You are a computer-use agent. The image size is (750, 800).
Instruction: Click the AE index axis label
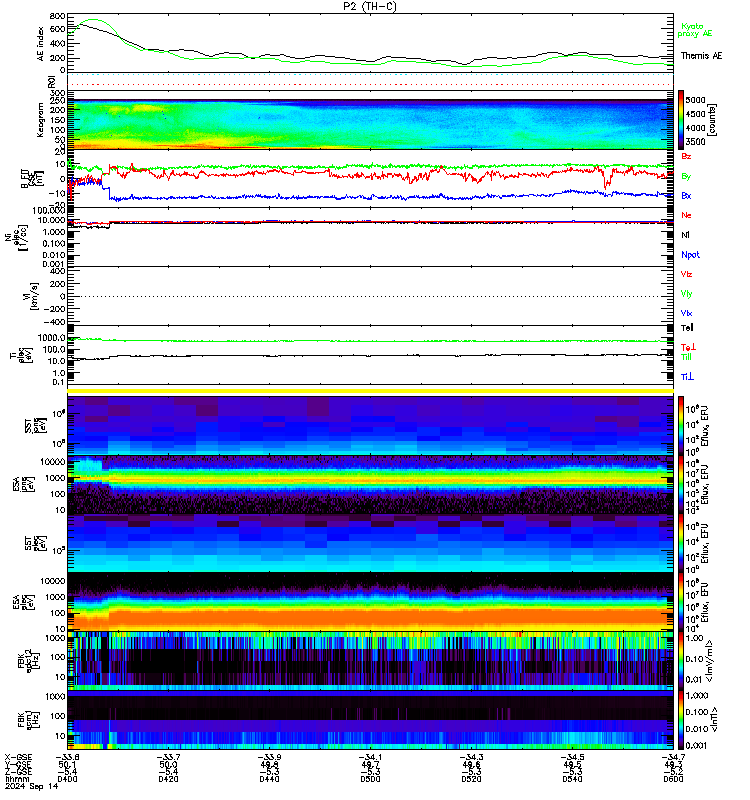[41, 44]
